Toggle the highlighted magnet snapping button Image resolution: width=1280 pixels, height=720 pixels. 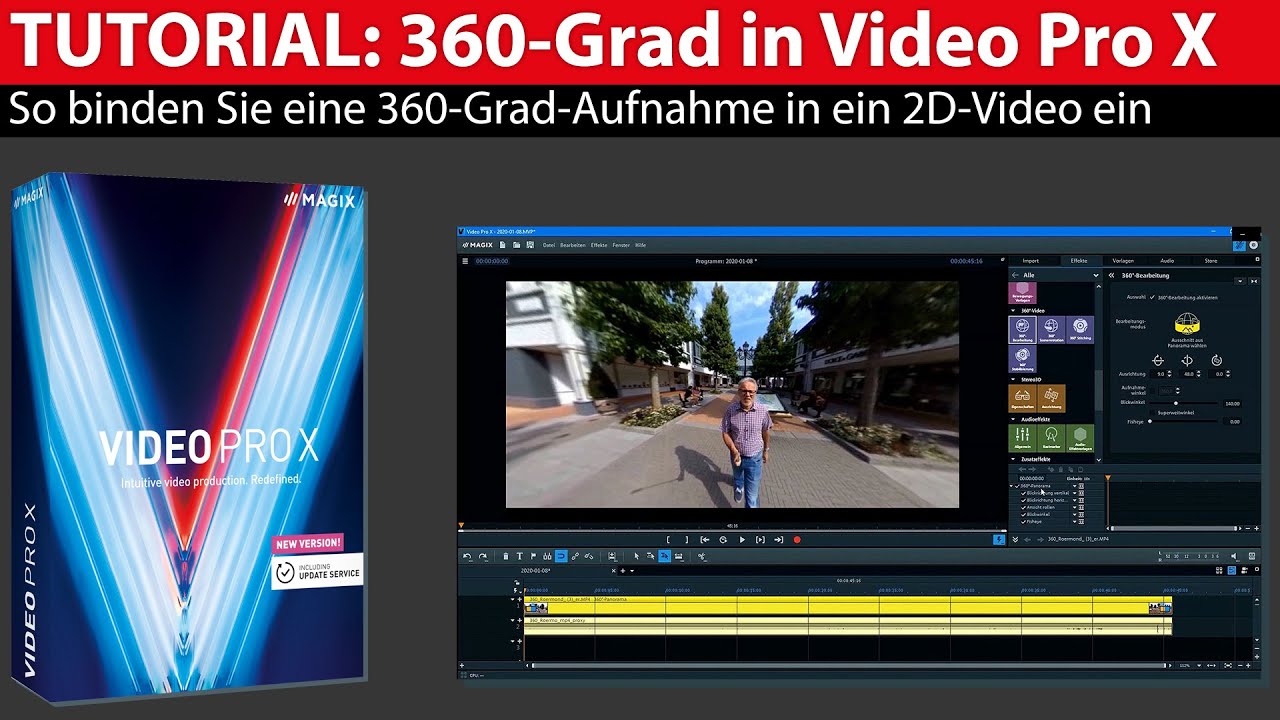click(x=561, y=556)
